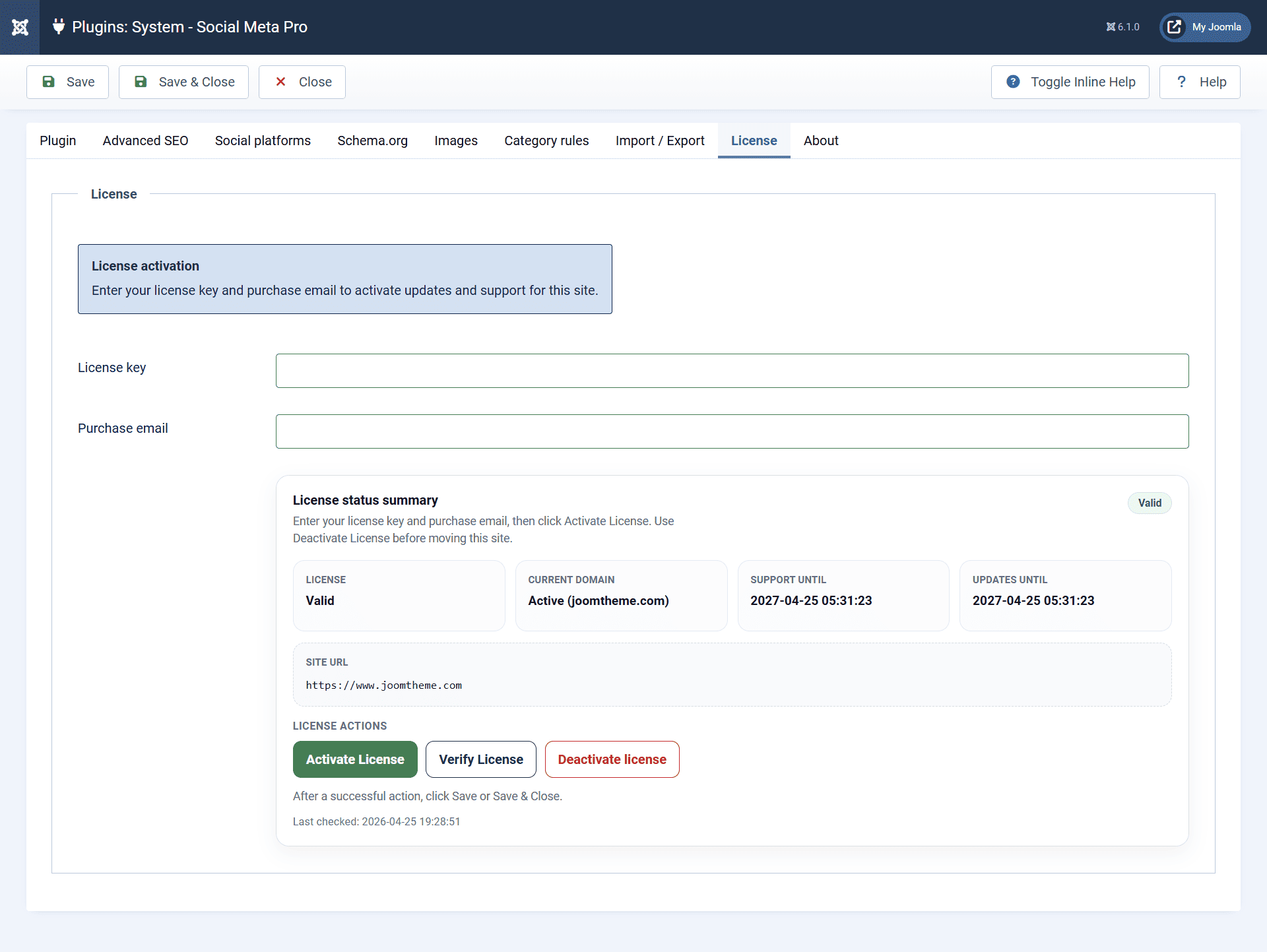This screenshot has height=952, width=1267.
Task: Click the Joomla version 6.1.0 indicator
Action: click(x=1122, y=27)
